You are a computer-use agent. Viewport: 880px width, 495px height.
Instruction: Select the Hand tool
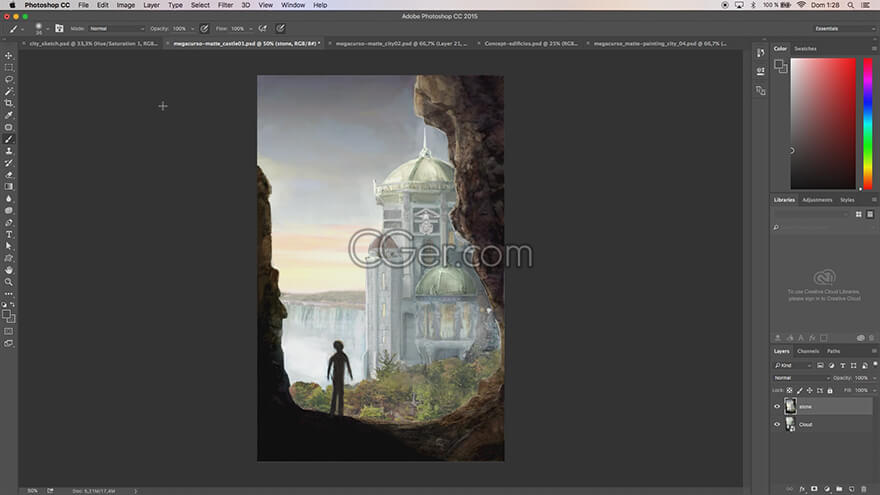click(x=8, y=270)
